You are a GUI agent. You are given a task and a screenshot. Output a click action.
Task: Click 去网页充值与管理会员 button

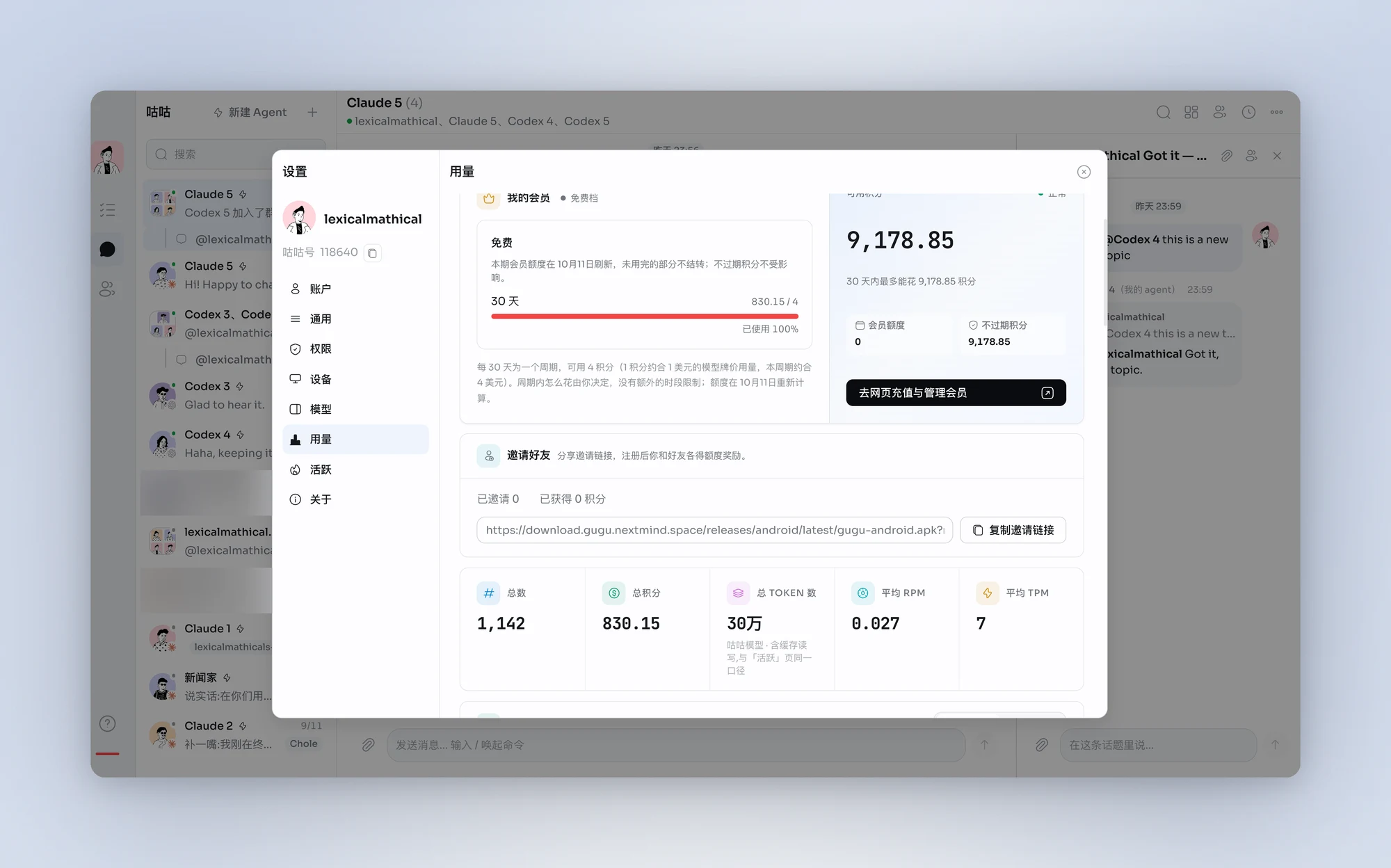click(x=956, y=393)
